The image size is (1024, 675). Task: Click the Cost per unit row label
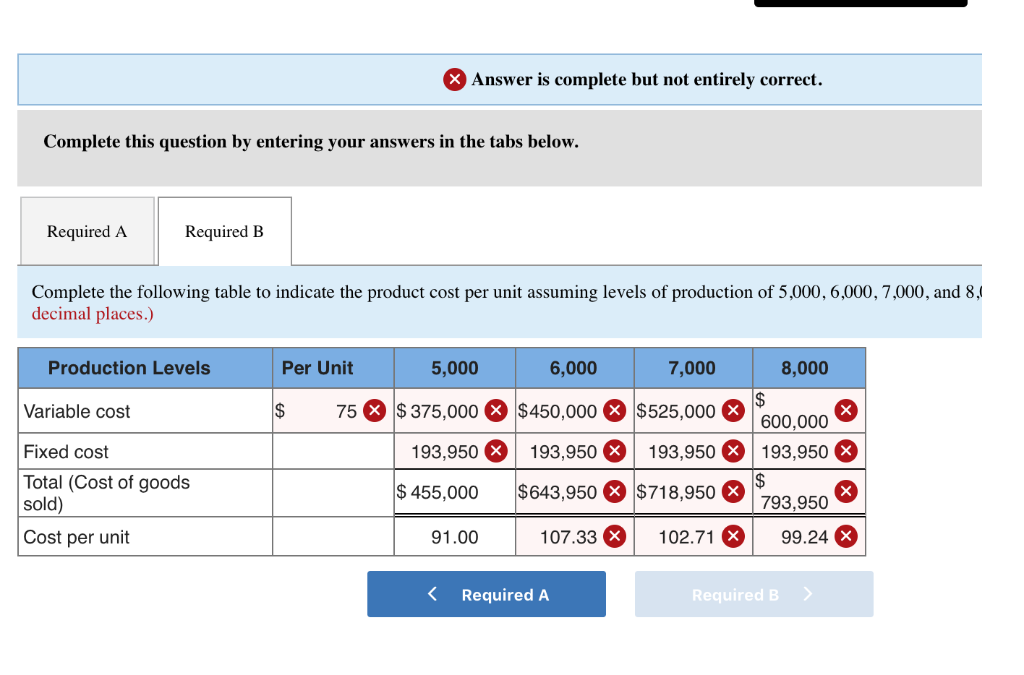76,537
